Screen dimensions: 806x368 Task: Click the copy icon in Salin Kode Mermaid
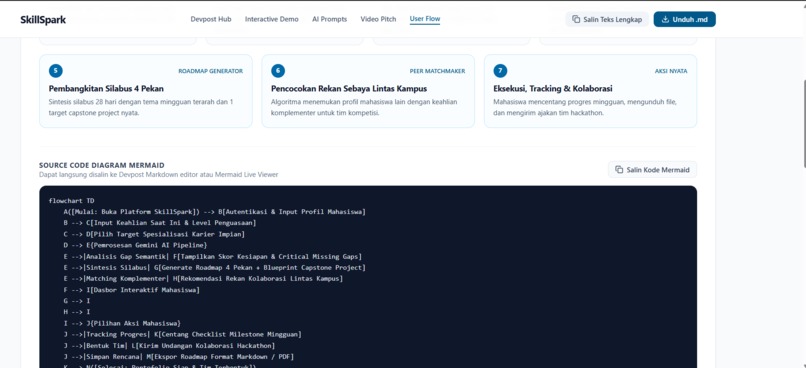pos(619,170)
